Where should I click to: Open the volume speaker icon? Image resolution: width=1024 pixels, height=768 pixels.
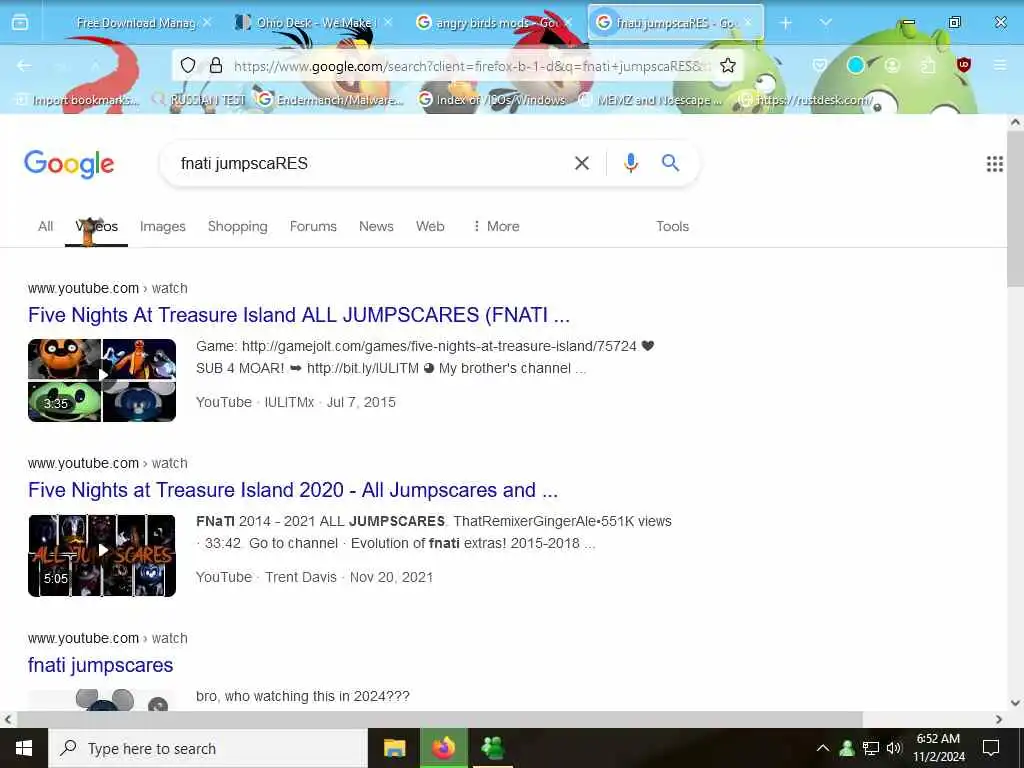(894, 748)
